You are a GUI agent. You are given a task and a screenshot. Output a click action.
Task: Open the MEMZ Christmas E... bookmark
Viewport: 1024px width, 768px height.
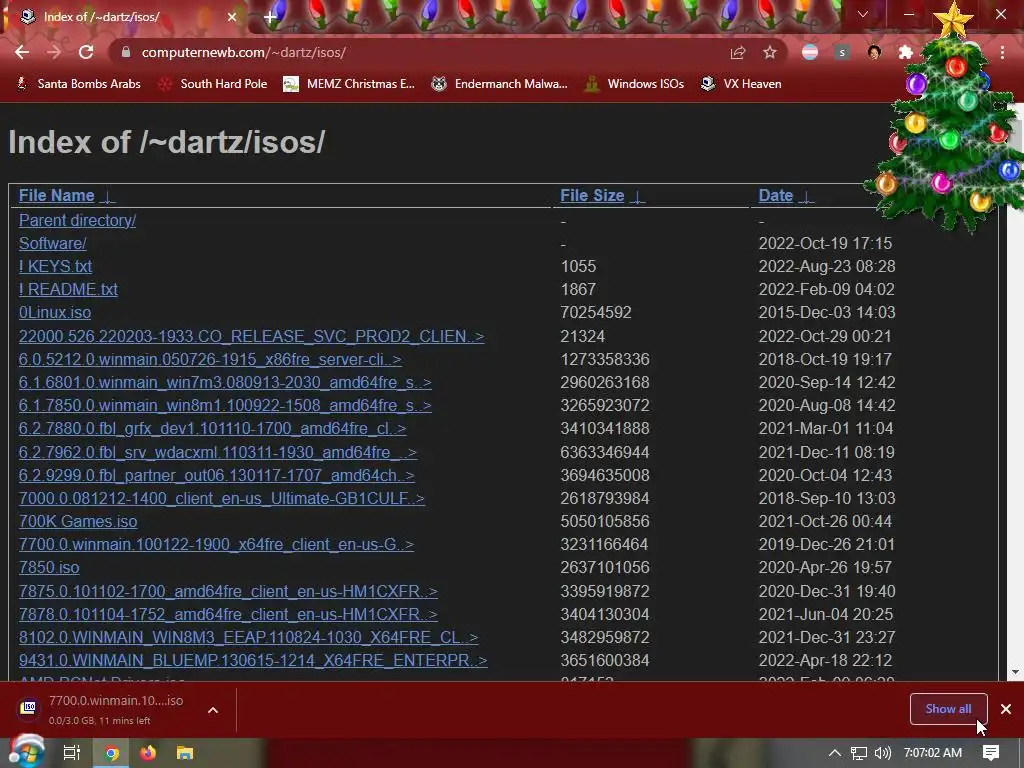[349, 84]
